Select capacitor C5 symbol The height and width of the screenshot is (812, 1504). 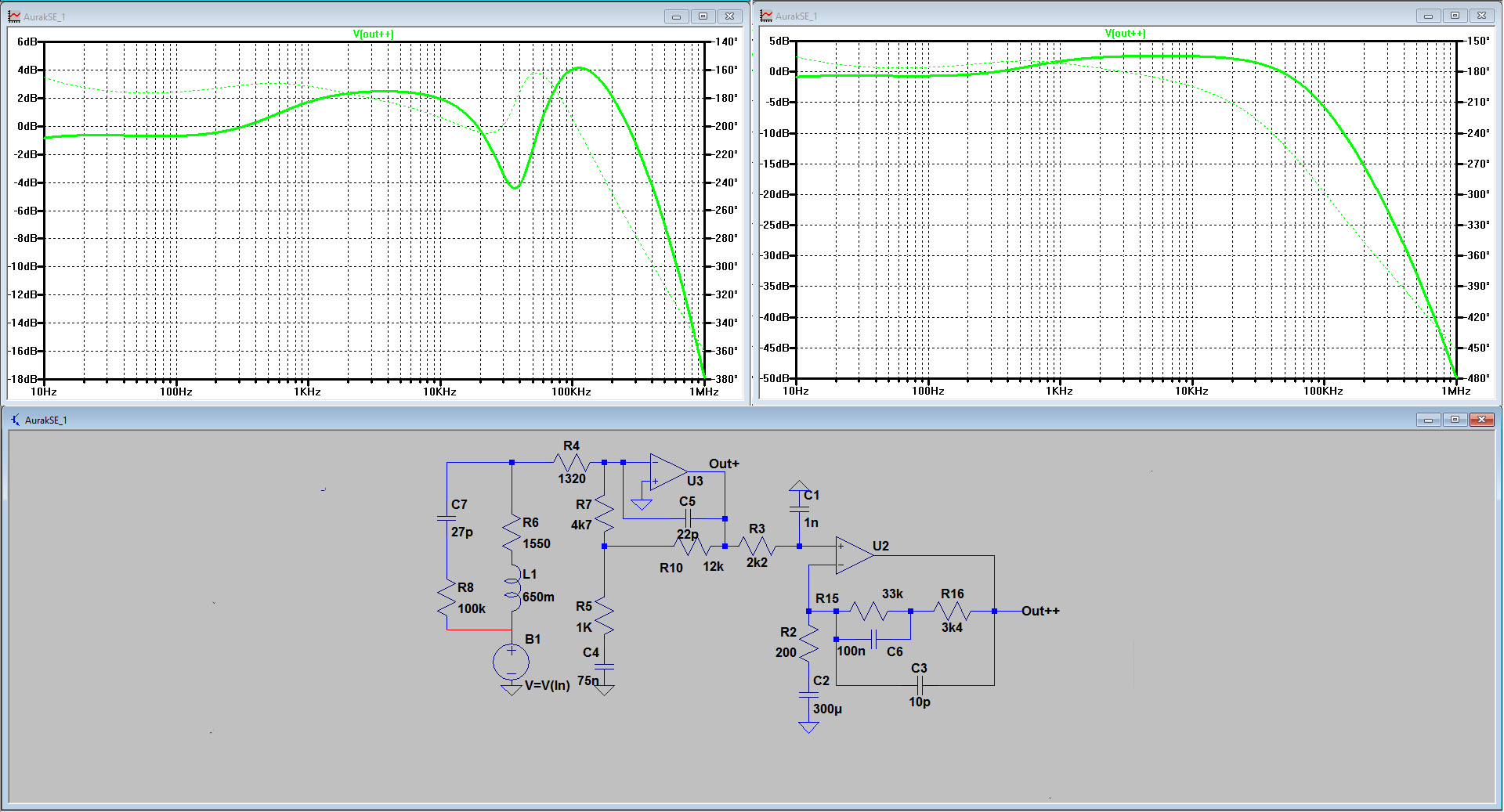tap(688, 518)
